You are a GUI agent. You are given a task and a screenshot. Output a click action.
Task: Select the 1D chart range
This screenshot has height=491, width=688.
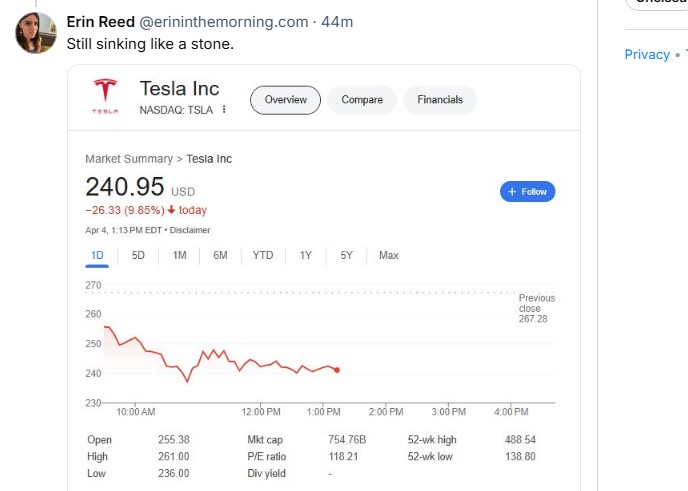(97, 255)
